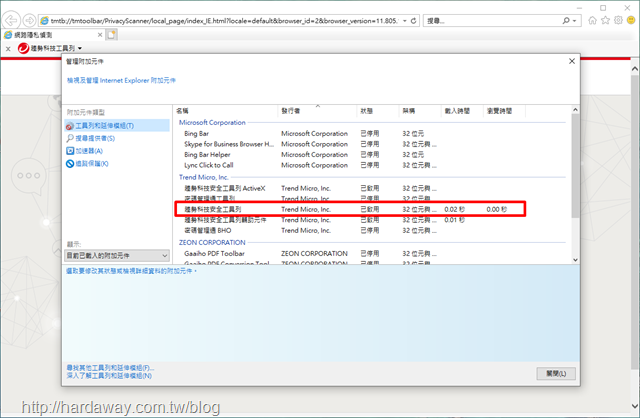Close the current browser tab
The width and height of the screenshot is (640, 418).
(x=100, y=35)
